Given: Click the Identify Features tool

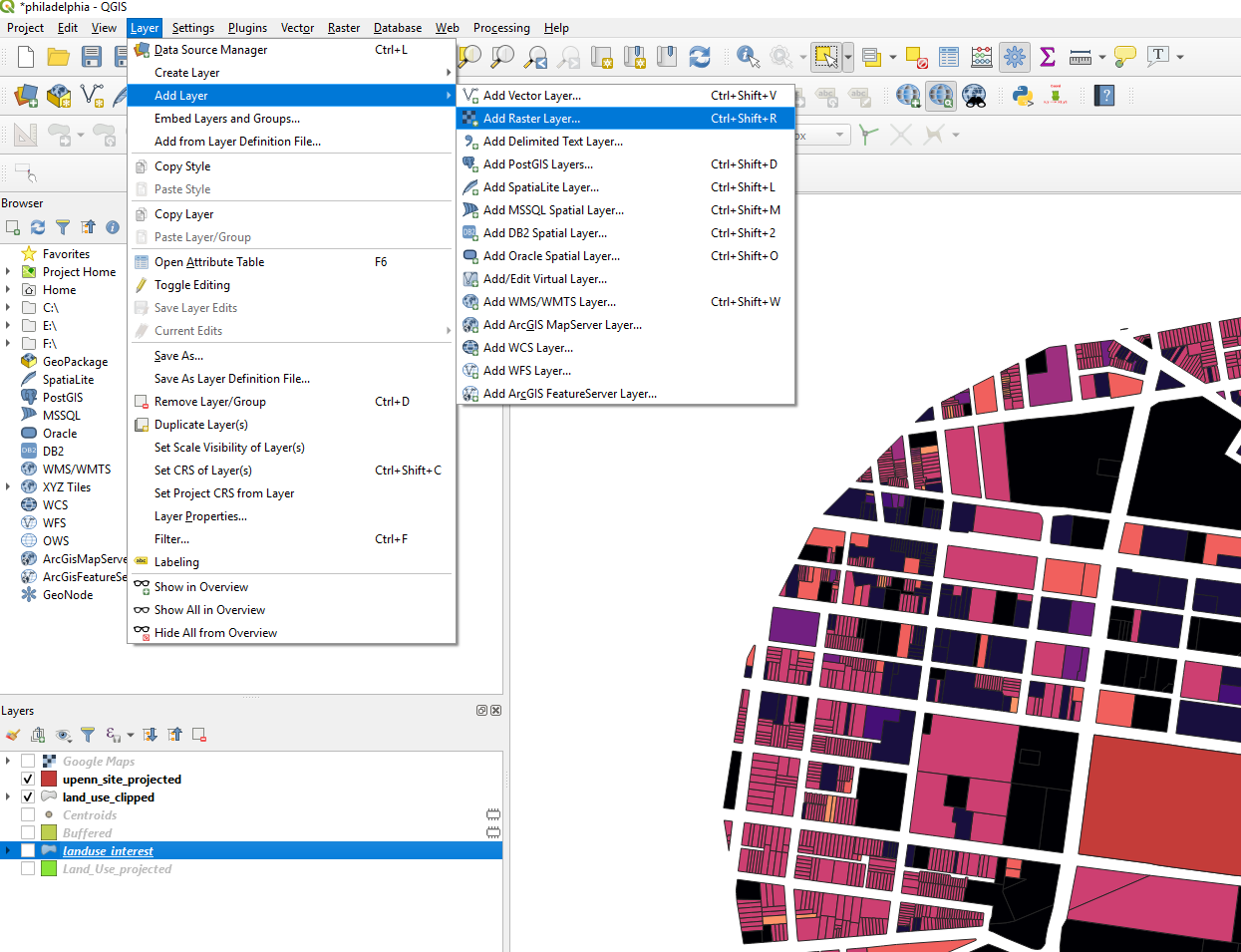Looking at the screenshot, I should 747,57.
